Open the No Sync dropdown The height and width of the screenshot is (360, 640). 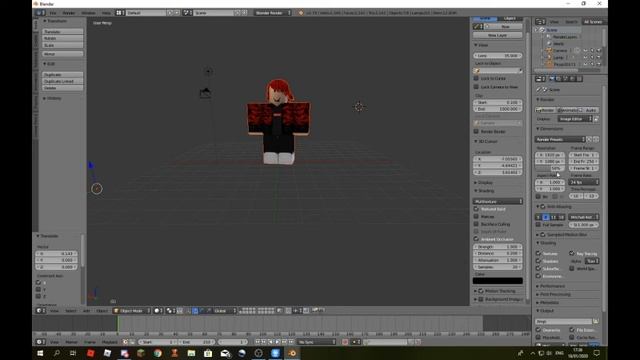point(316,342)
